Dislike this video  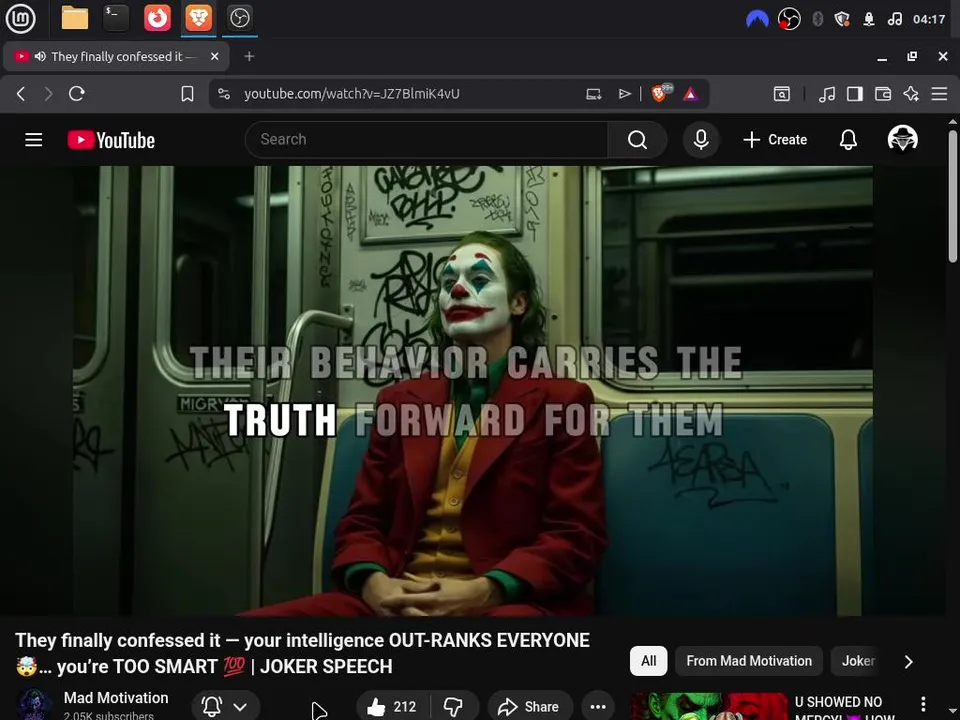pyautogui.click(x=454, y=707)
